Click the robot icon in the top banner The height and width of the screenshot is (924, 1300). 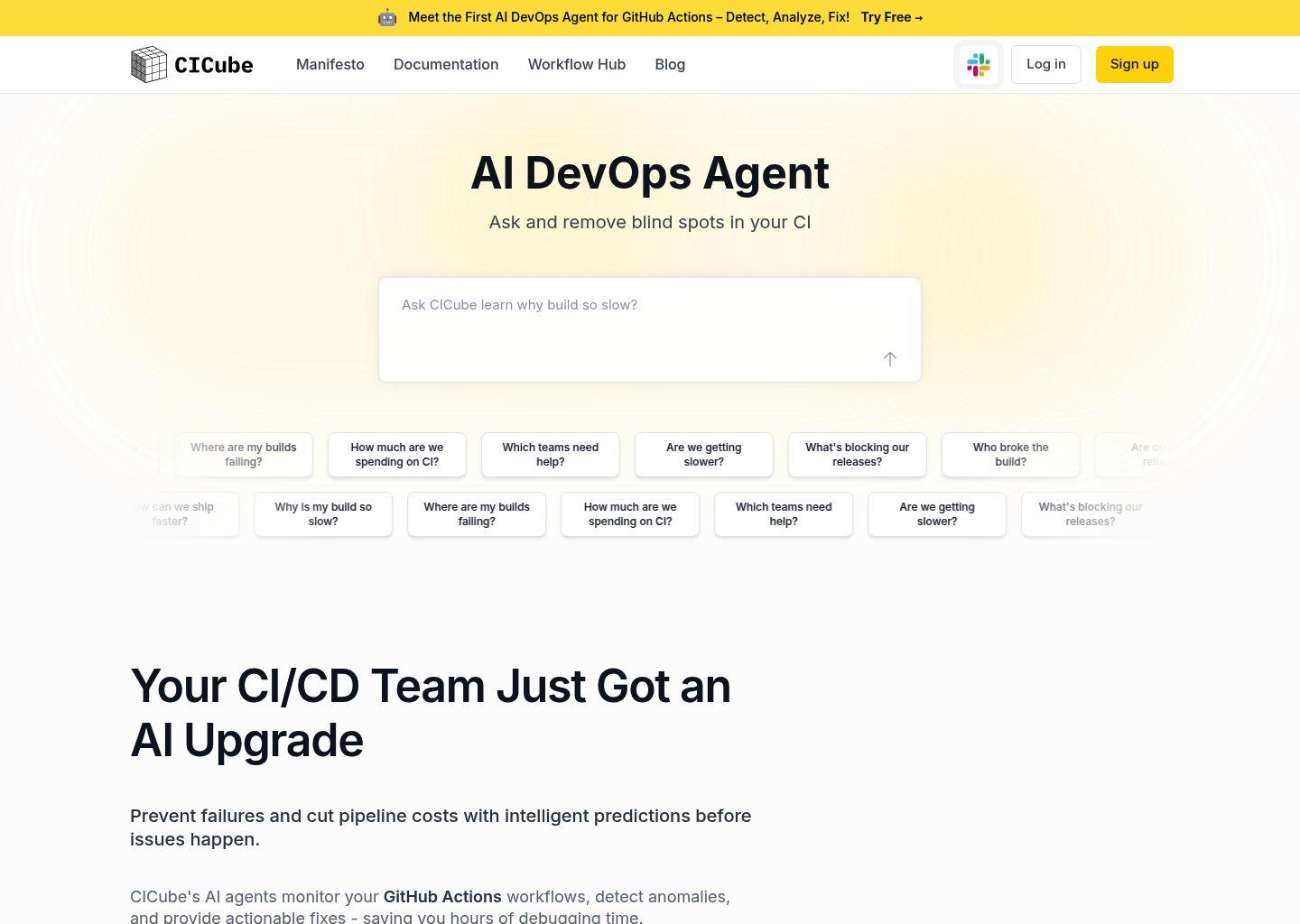coord(387,16)
